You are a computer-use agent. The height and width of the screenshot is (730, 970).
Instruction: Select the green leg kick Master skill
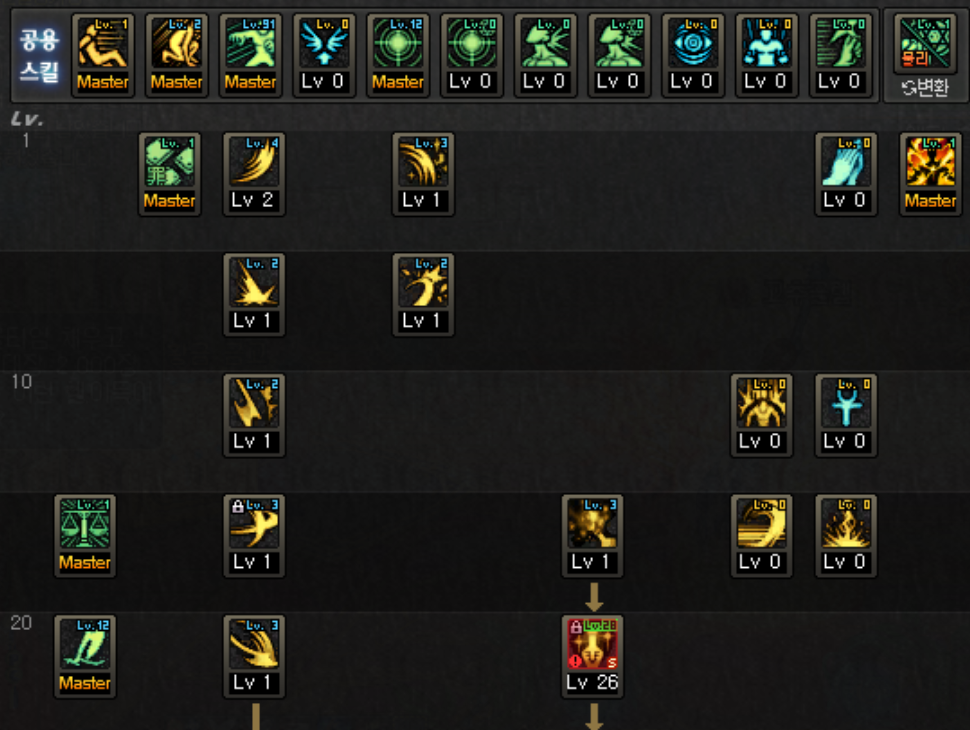click(x=85, y=656)
